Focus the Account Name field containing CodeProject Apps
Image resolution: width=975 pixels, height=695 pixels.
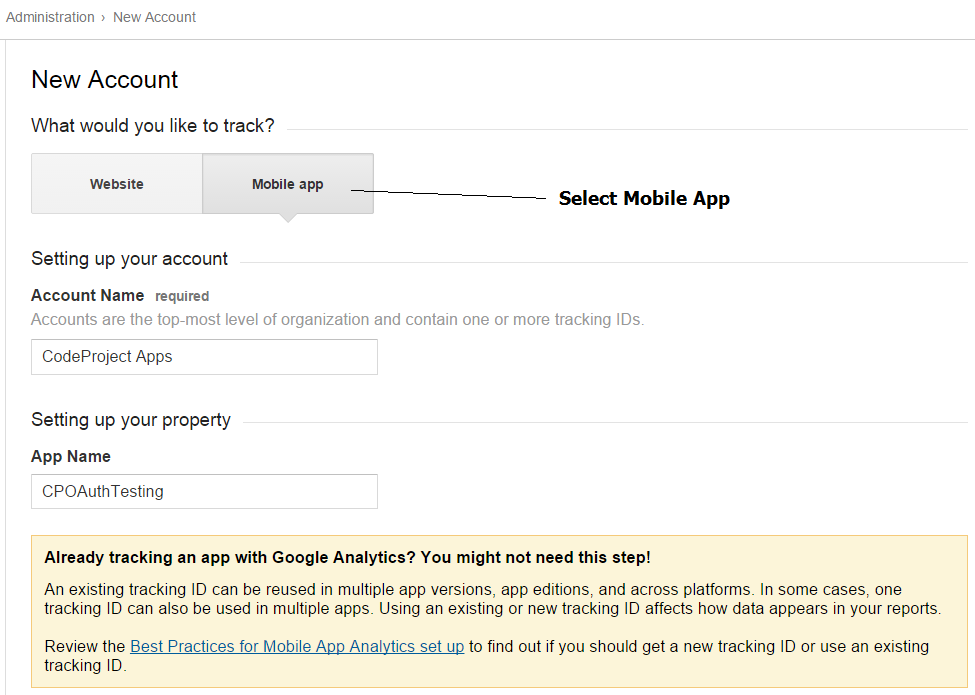205,357
